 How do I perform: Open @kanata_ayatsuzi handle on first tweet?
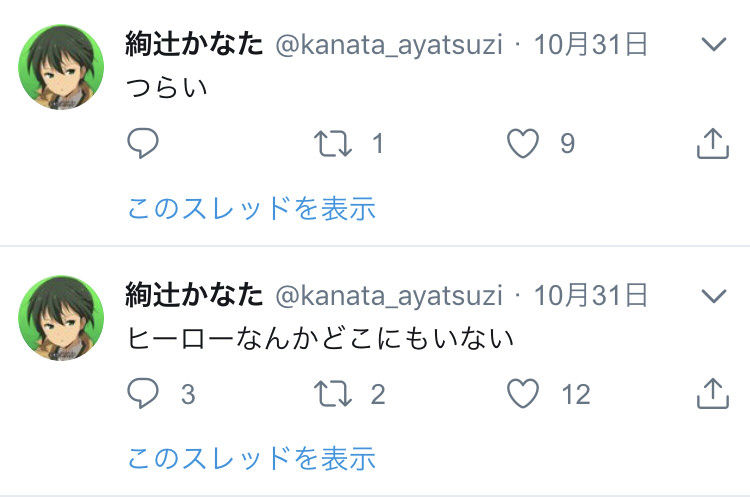(x=389, y=45)
